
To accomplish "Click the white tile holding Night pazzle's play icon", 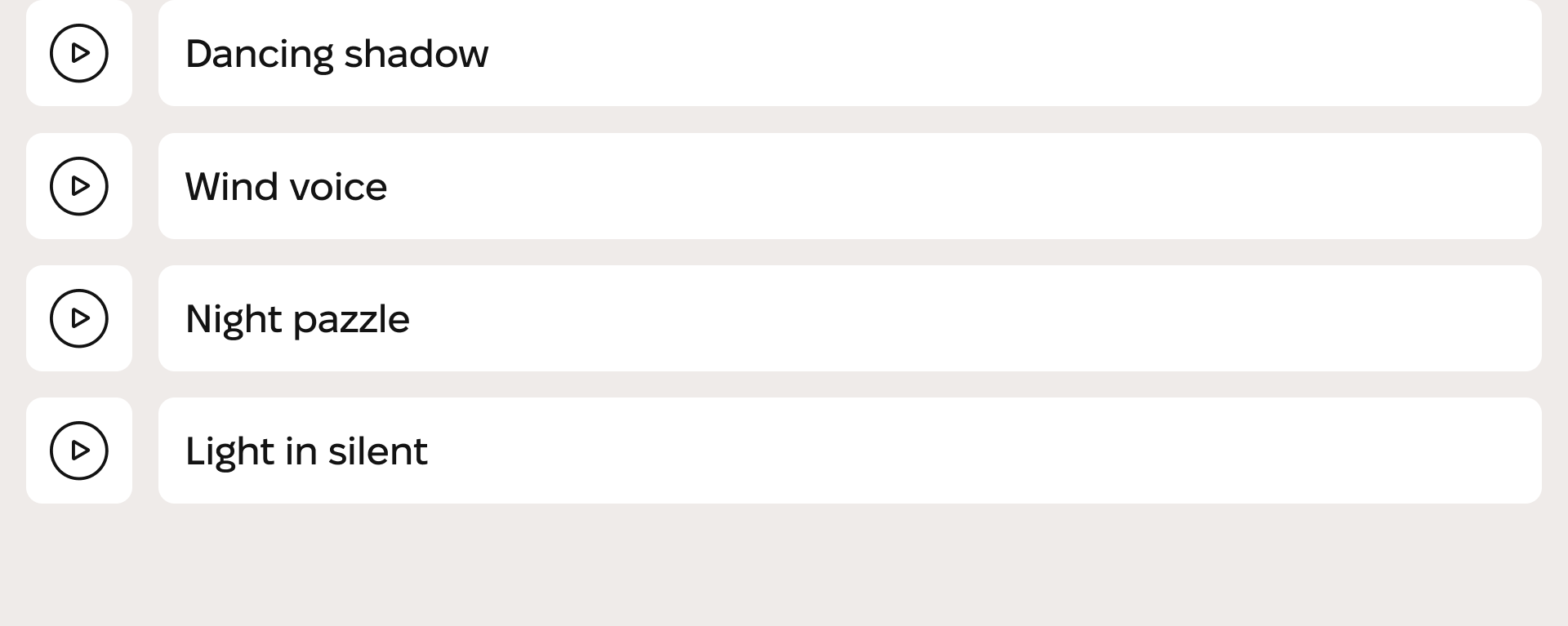I will click(x=79, y=318).
